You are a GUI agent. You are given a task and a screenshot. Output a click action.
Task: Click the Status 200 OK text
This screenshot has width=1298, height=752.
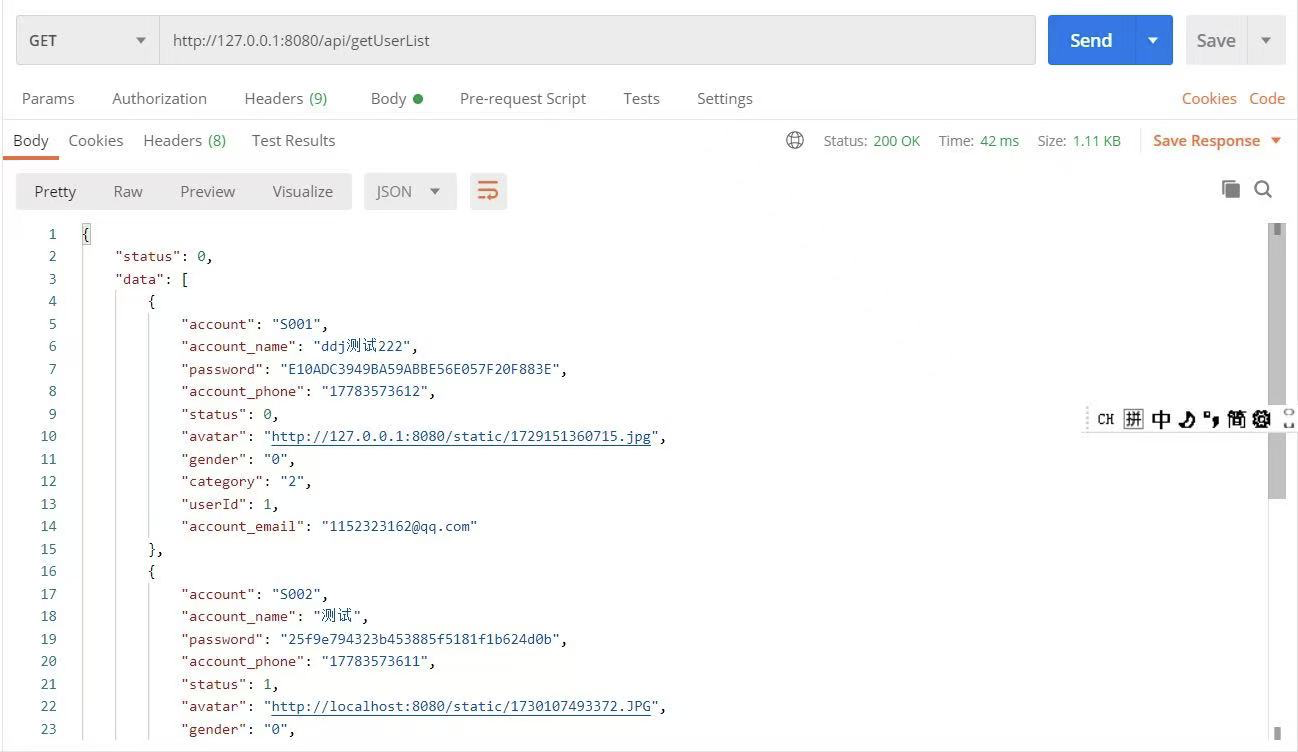[871, 140]
